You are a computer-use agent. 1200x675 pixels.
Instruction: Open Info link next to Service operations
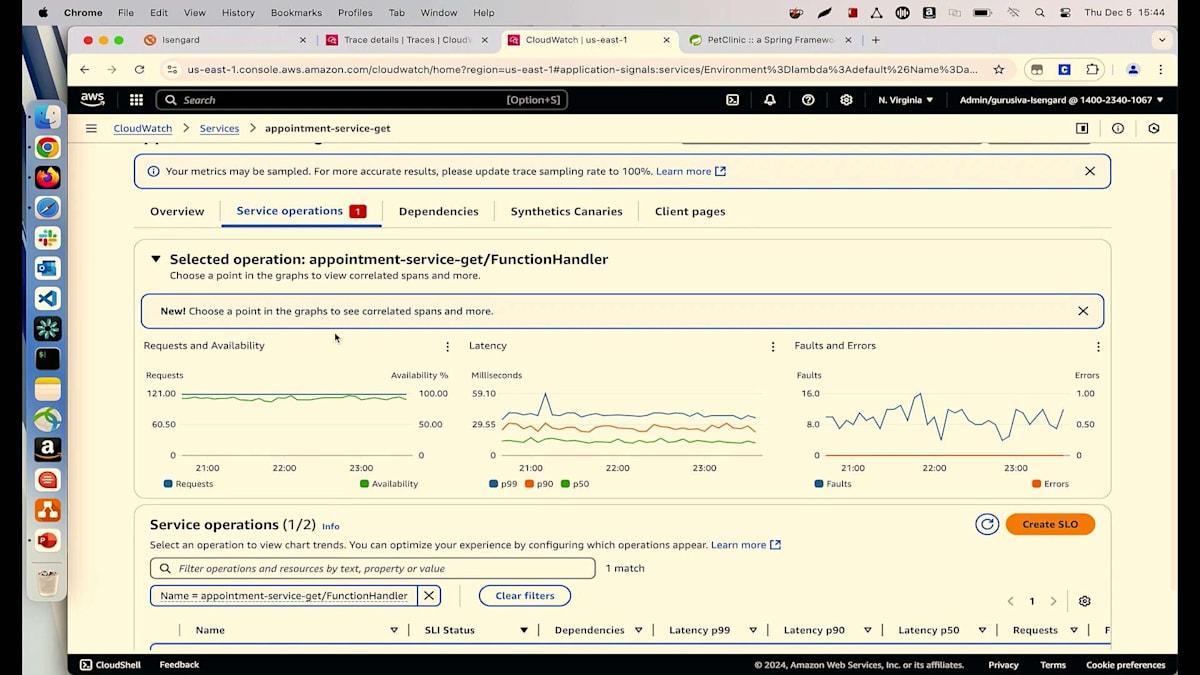(331, 526)
